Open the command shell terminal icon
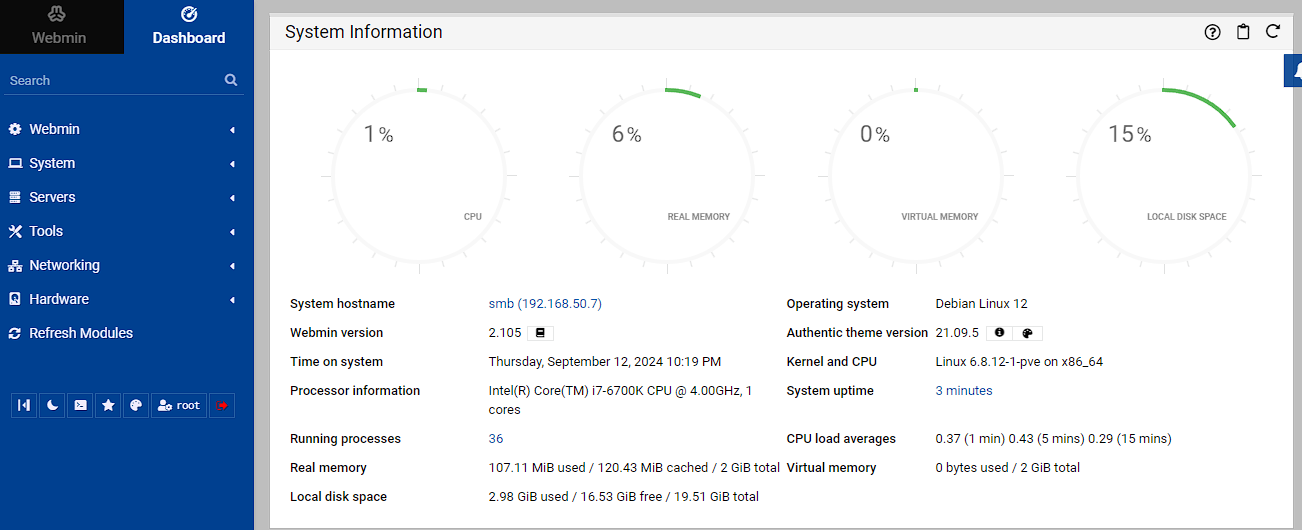Viewport: 1302px width, 530px height. (x=80, y=405)
